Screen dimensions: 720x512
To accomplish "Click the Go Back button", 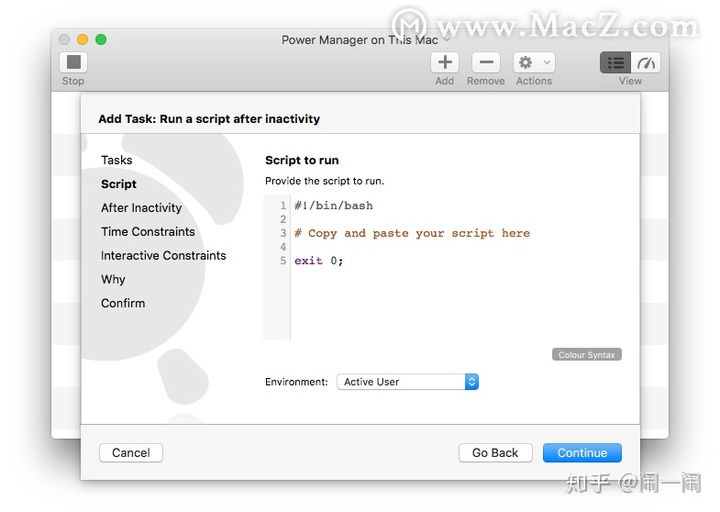I will pyautogui.click(x=495, y=453).
